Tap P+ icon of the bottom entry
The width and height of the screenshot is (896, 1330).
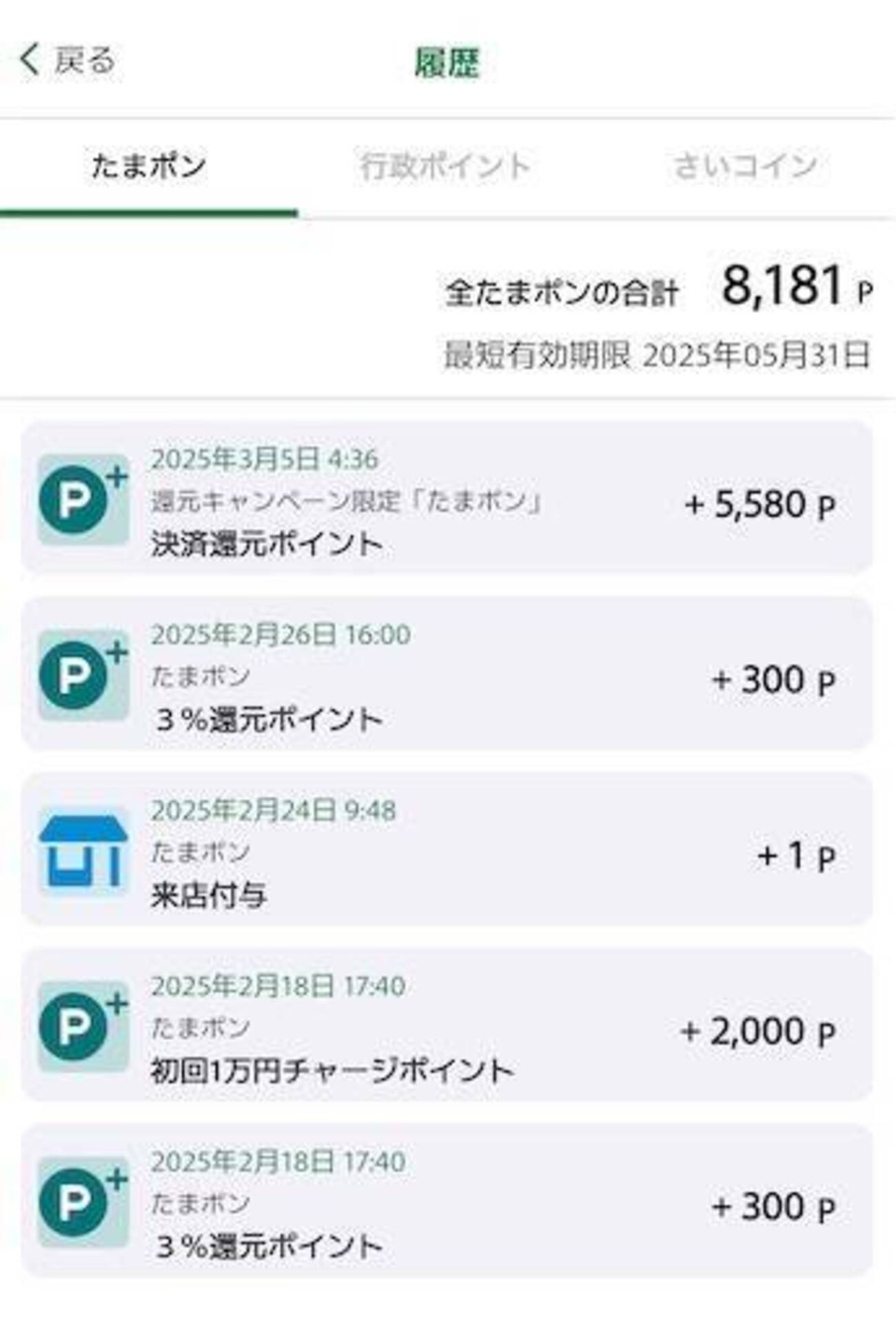tap(83, 1203)
